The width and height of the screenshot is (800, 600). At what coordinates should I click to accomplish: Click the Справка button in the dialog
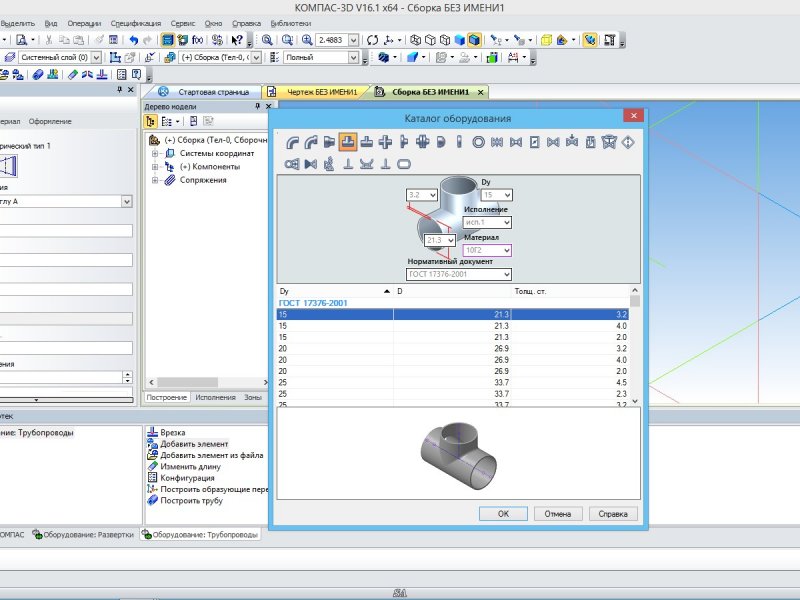613,514
